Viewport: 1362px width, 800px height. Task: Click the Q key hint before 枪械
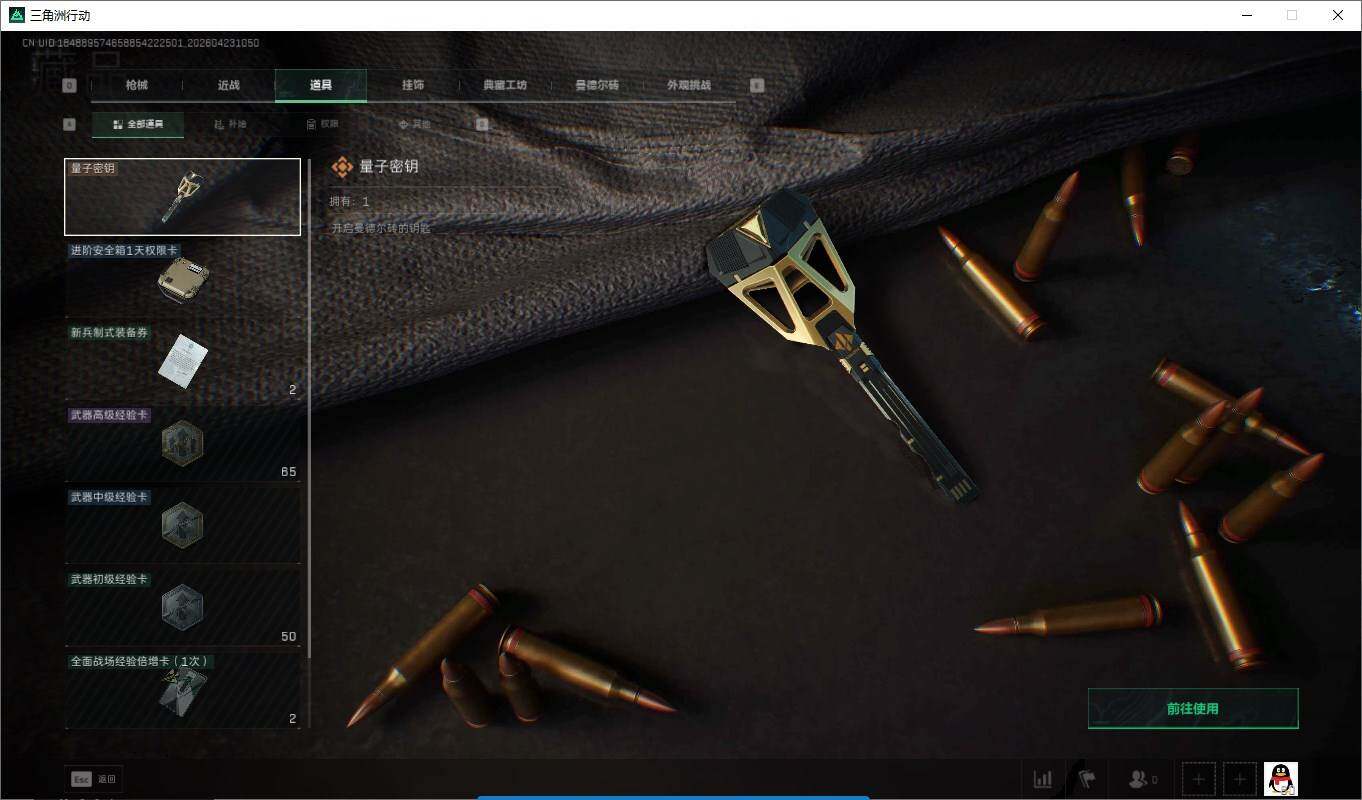point(69,86)
